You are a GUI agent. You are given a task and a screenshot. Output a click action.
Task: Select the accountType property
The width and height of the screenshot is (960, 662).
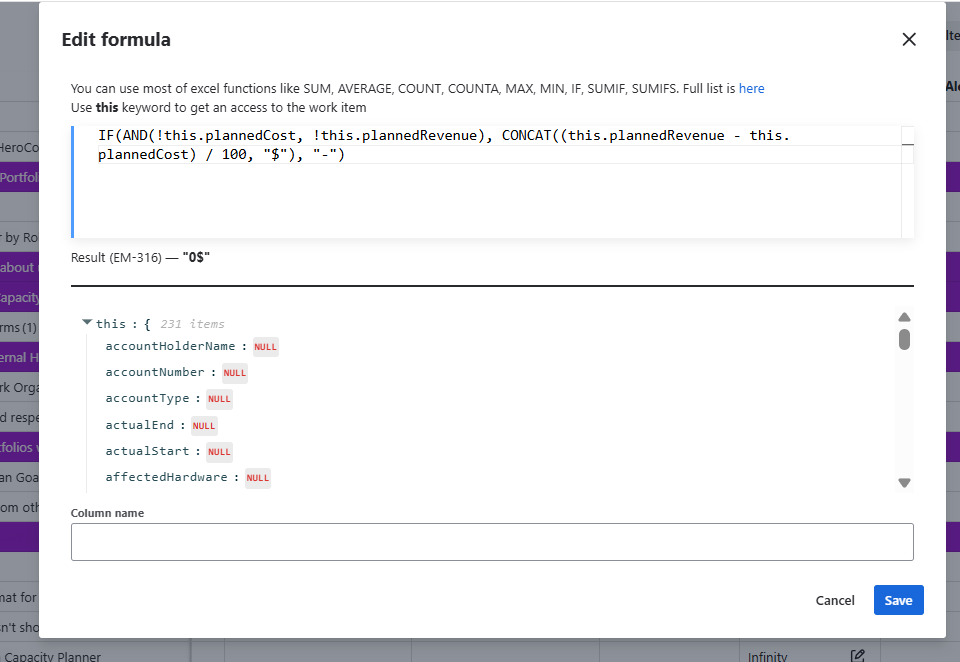tap(147, 399)
